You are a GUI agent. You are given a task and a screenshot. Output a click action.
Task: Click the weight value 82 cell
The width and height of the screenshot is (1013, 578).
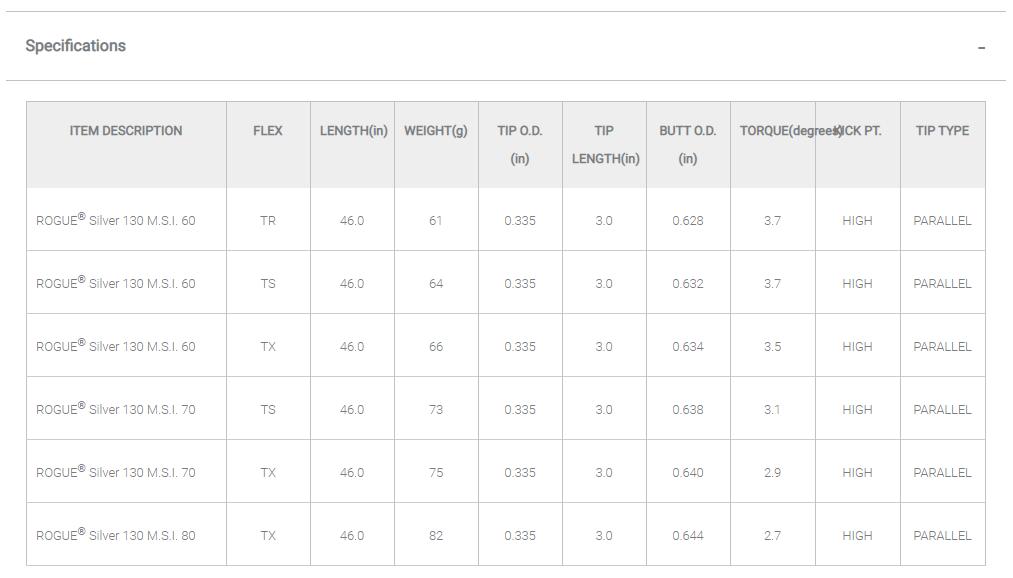(x=436, y=536)
